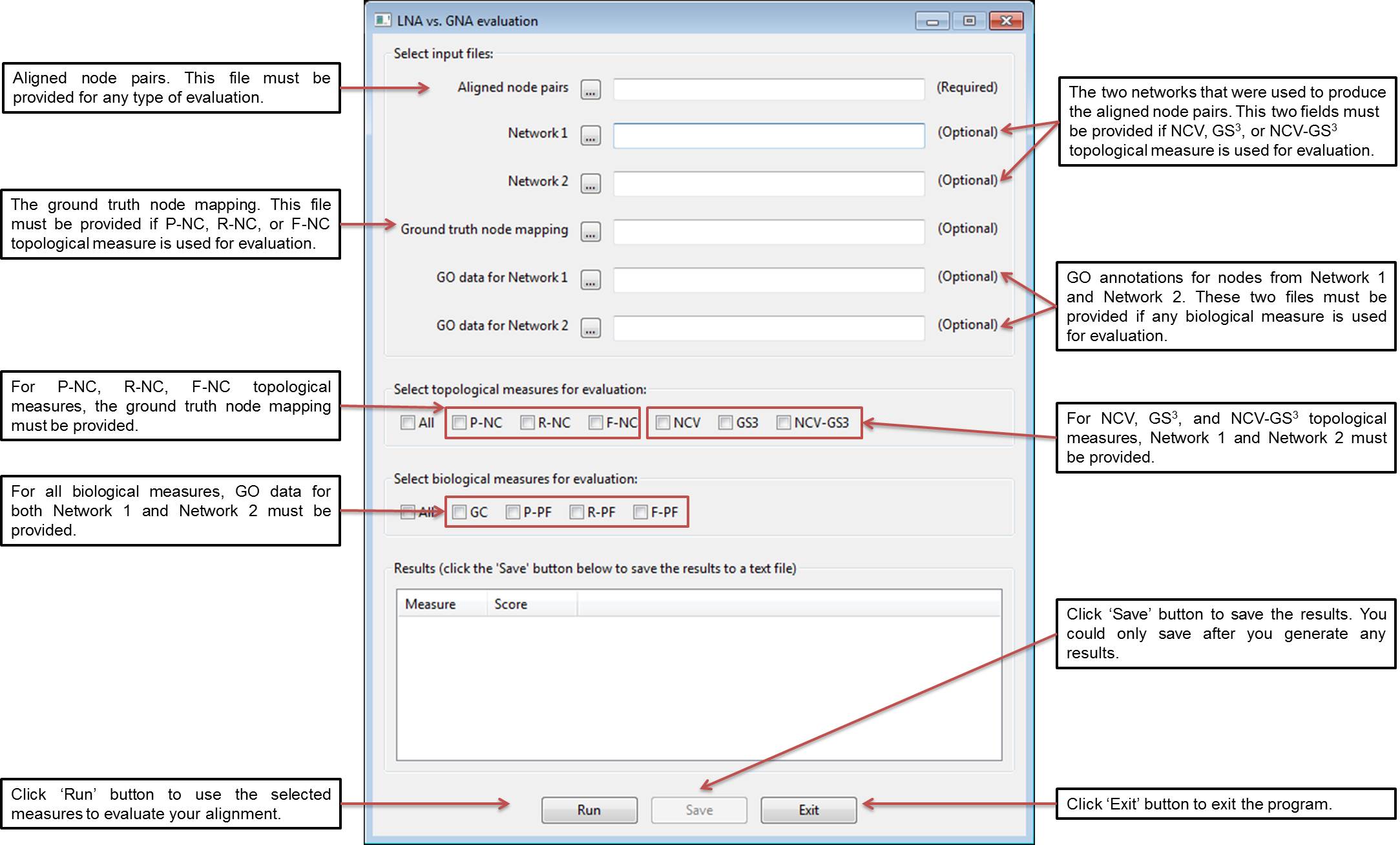Click the Score column header
Screen dimensions: 1400x845
(x=531, y=604)
